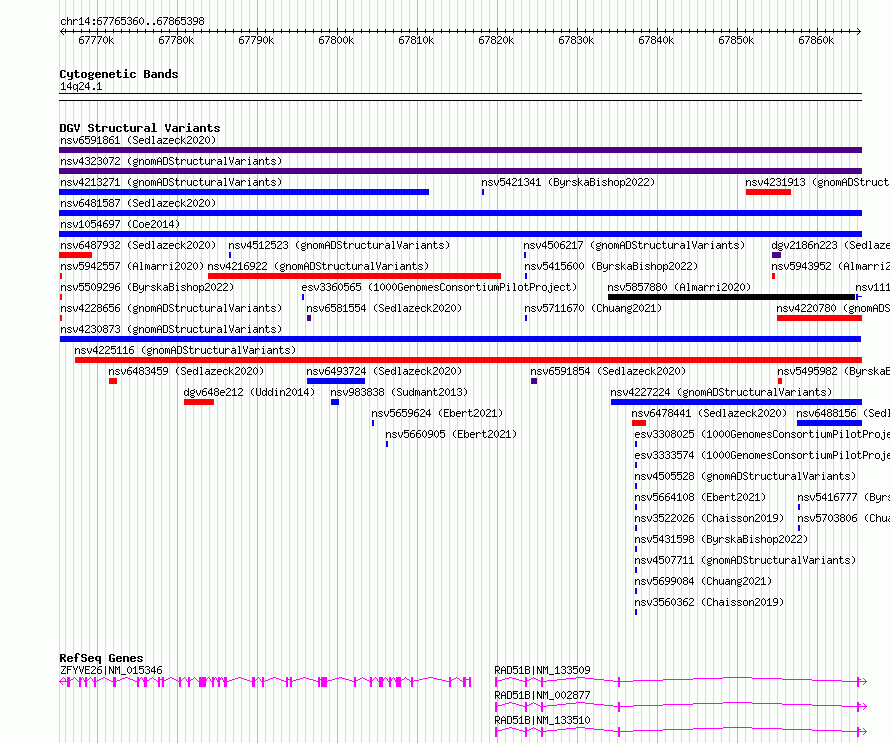Click the RefSeq Genes track title

[x=101, y=658]
